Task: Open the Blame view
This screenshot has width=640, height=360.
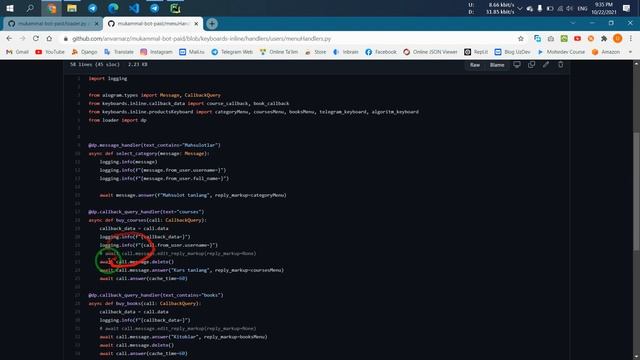Action: pyautogui.click(x=497, y=65)
